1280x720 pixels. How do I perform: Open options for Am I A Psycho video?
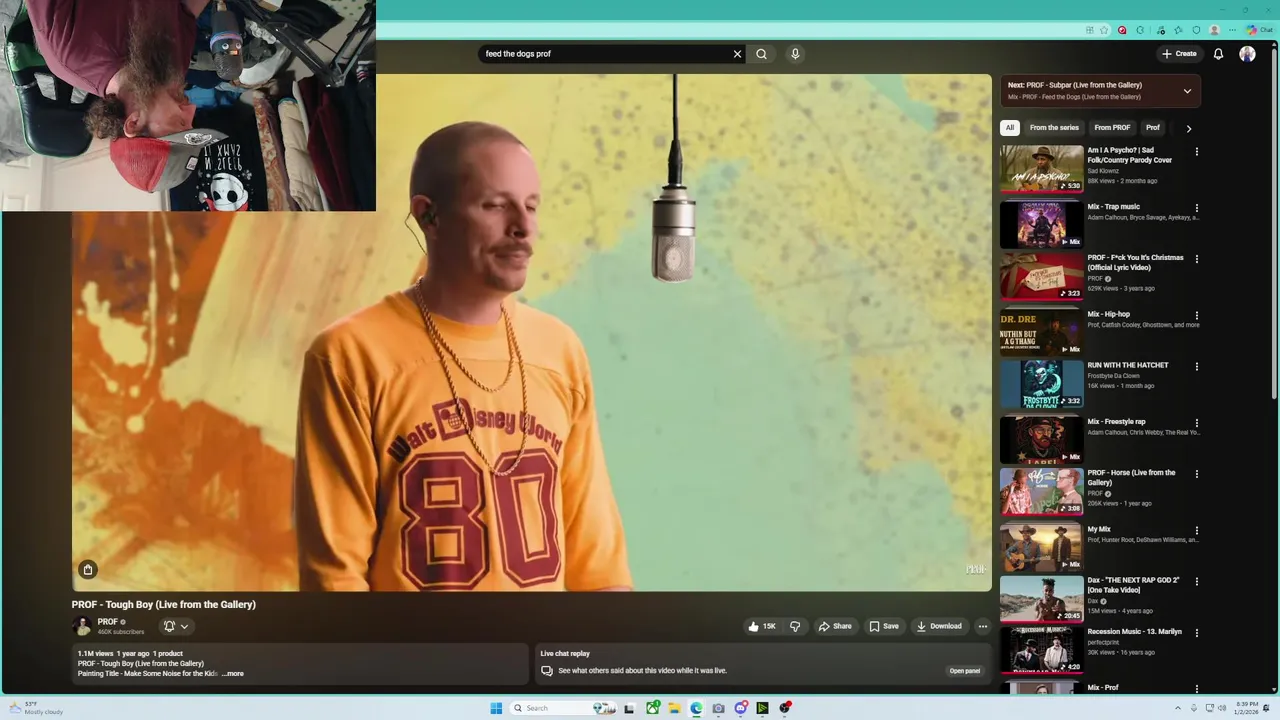pos(1197,152)
